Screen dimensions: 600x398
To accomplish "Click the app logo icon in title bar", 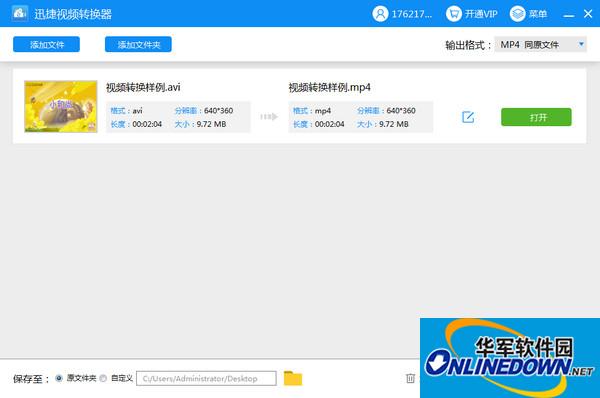I will [19, 13].
